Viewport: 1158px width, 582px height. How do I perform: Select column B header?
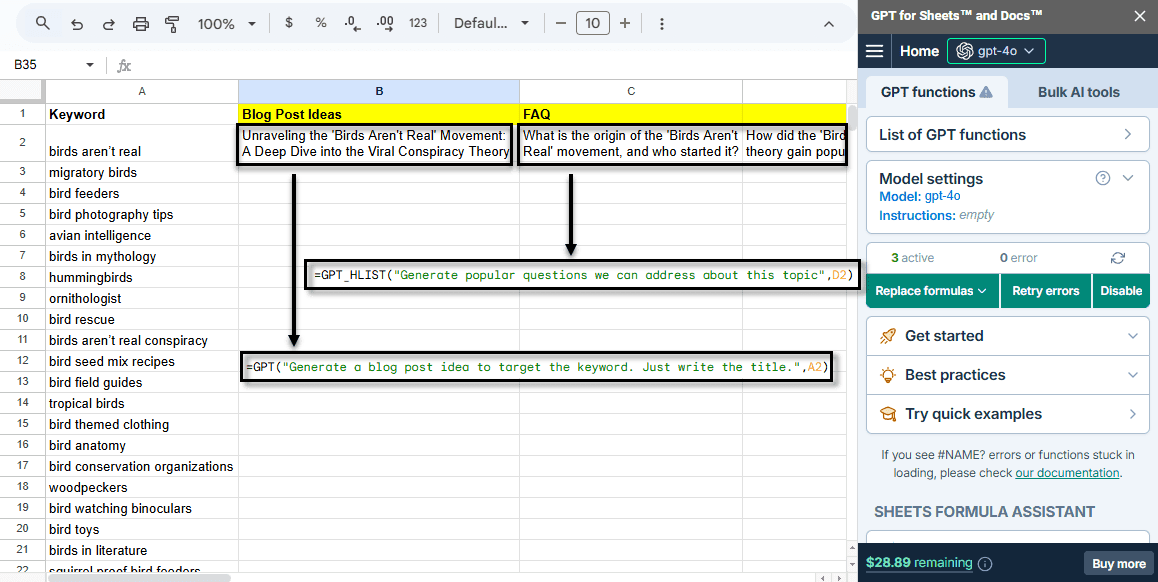pyautogui.click(x=379, y=92)
